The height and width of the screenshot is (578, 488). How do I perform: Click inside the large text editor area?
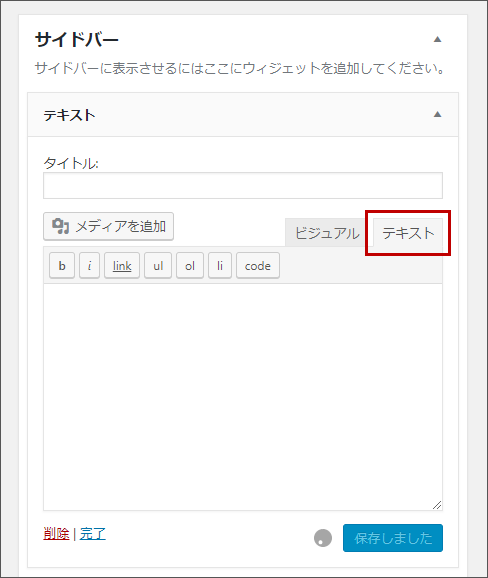[243, 397]
